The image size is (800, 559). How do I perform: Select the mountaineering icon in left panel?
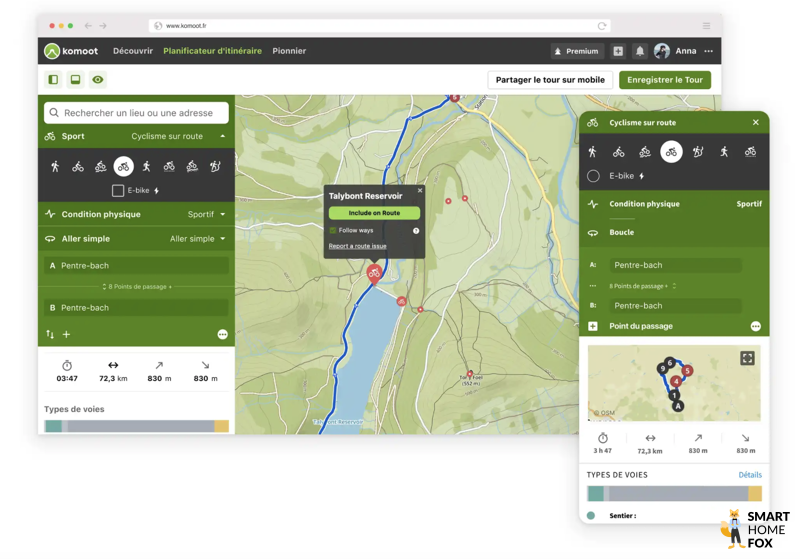[x=215, y=166]
